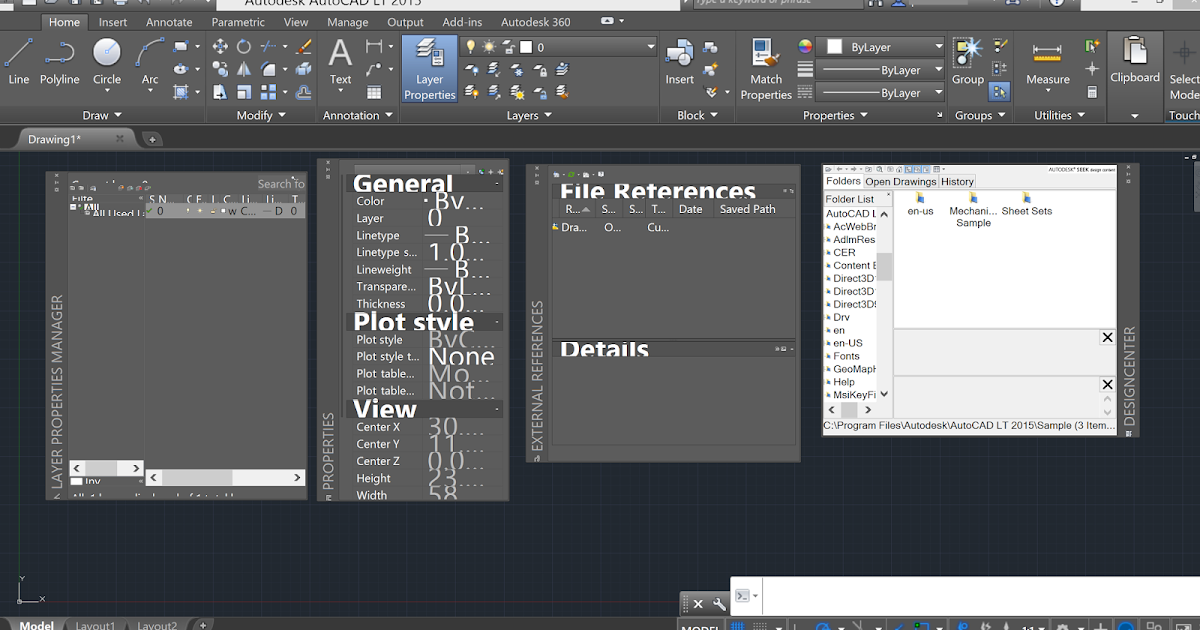Switch to the Annotate ribbon tab
Image resolution: width=1200 pixels, height=630 pixels.
tap(169, 22)
